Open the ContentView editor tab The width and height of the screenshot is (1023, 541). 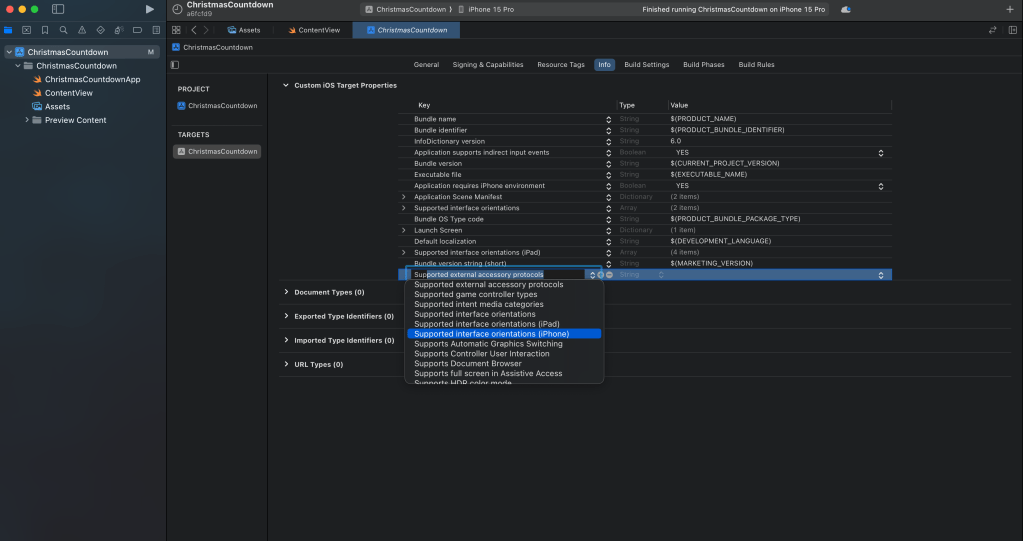pyautogui.click(x=316, y=30)
